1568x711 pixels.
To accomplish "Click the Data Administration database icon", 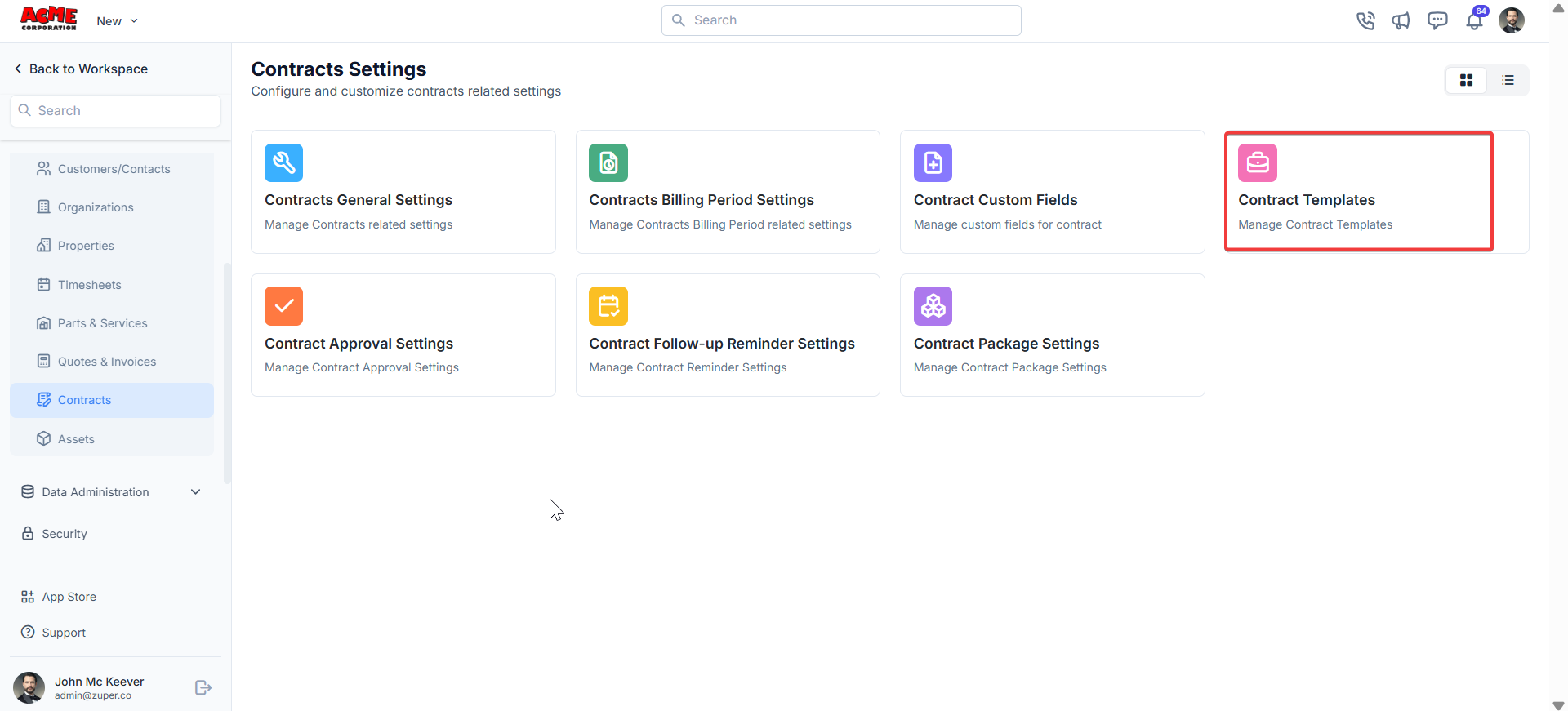I will coord(28,491).
